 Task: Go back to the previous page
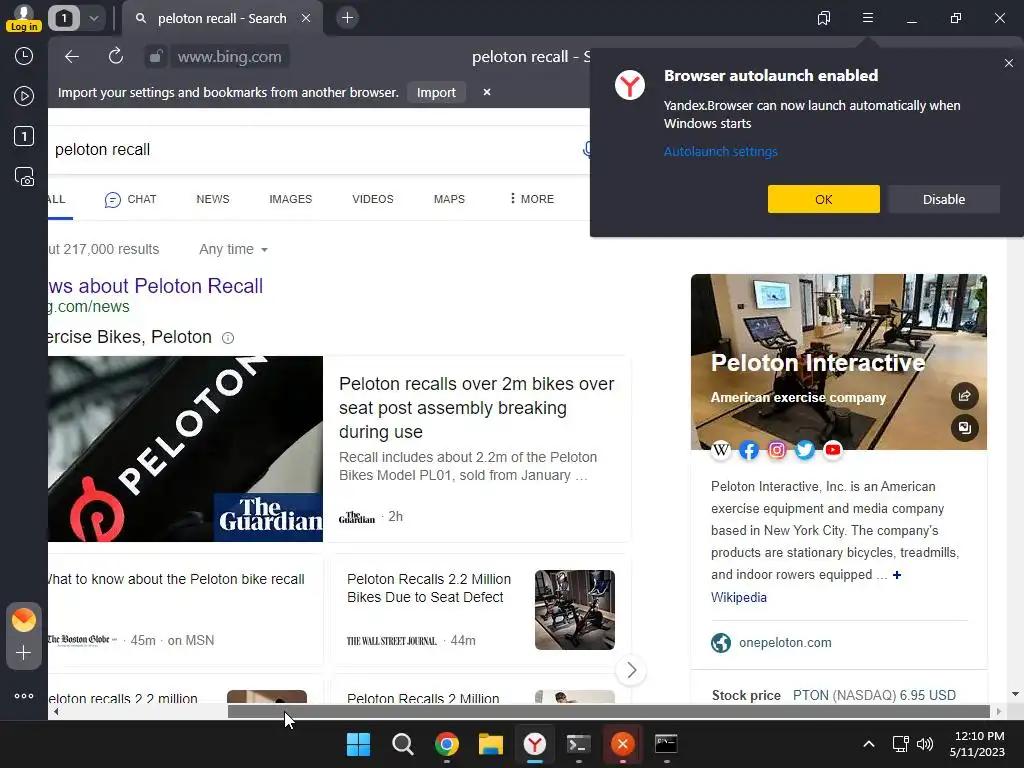pyautogui.click(x=72, y=57)
